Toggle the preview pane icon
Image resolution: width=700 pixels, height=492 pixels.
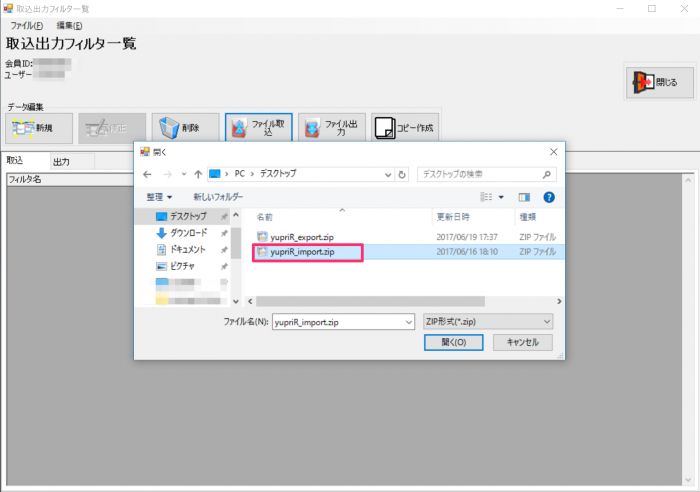523,197
